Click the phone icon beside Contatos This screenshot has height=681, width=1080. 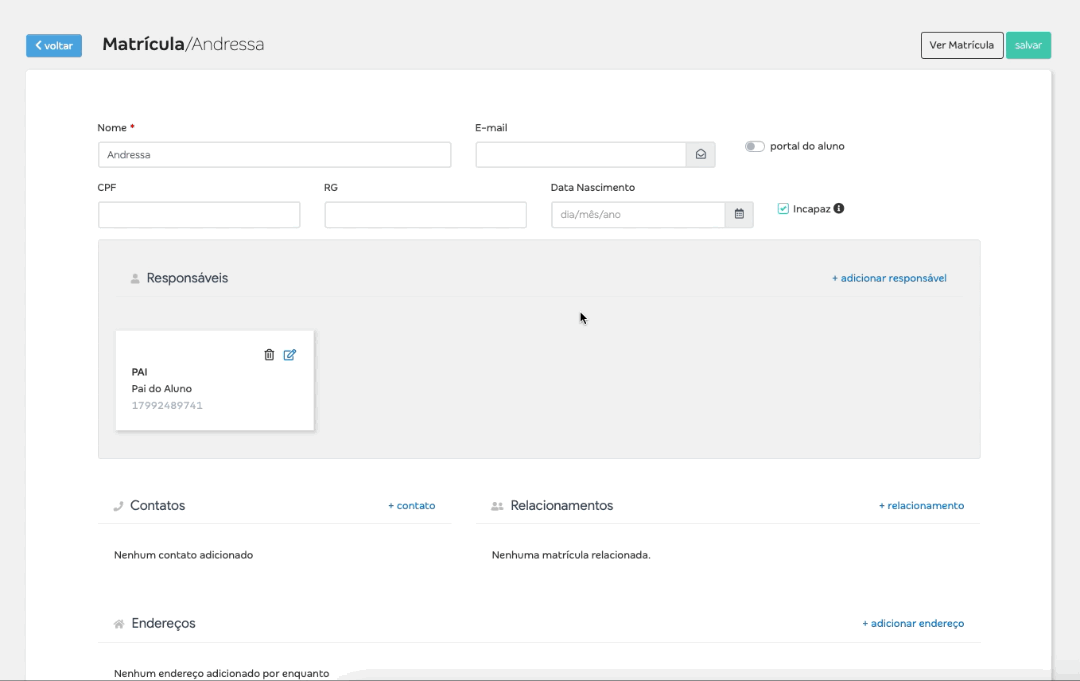coord(118,506)
